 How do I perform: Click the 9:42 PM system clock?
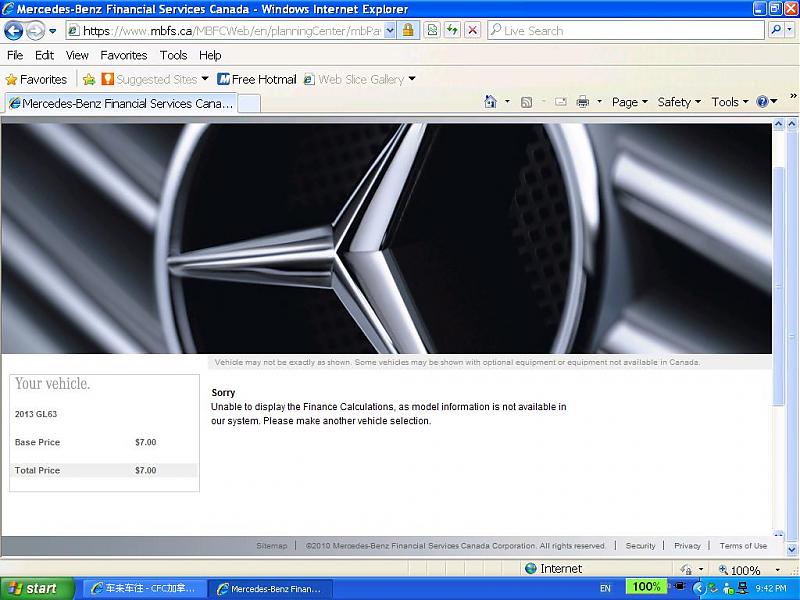click(771, 588)
